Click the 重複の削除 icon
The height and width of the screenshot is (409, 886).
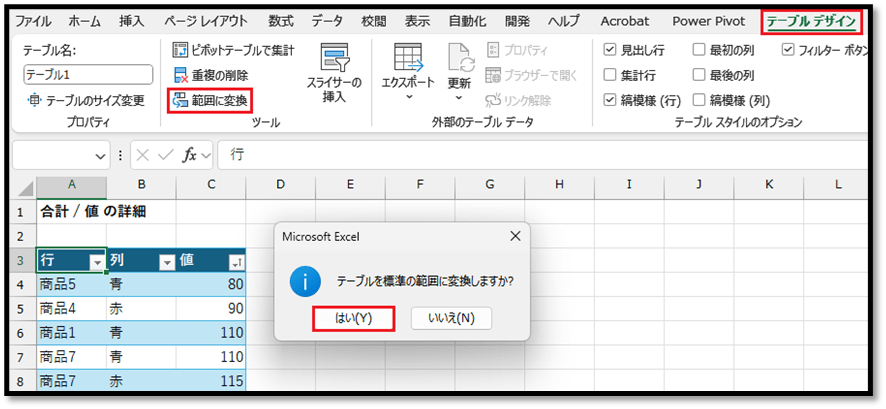(x=181, y=75)
